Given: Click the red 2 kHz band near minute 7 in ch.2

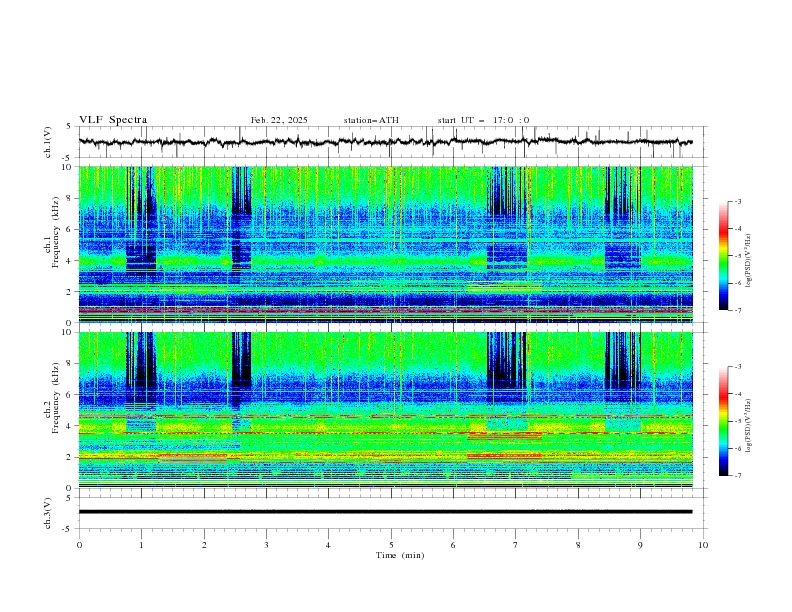Looking at the screenshot, I should click(505, 456).
